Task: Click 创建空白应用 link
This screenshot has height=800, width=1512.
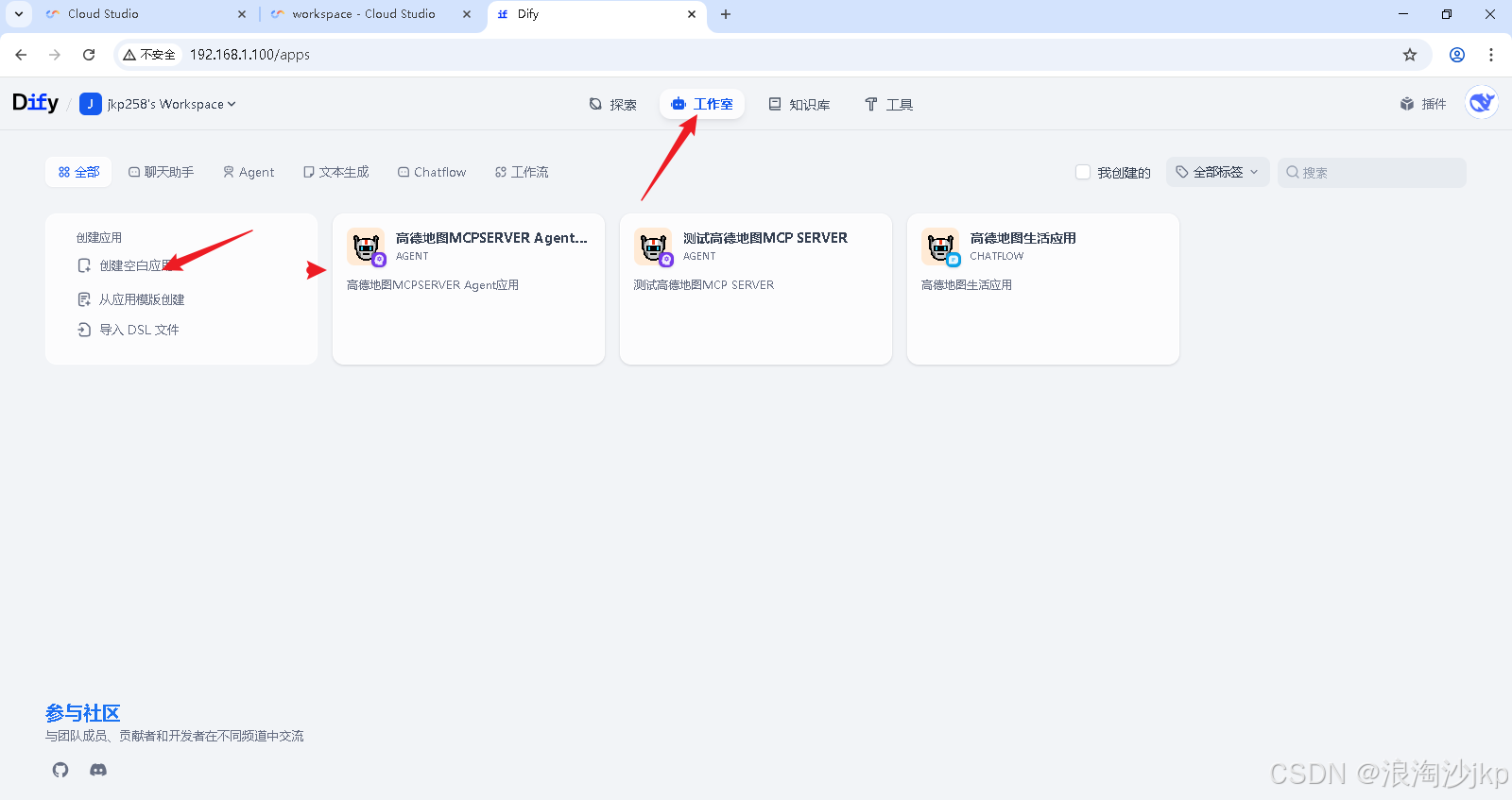Action: (136, 265)
